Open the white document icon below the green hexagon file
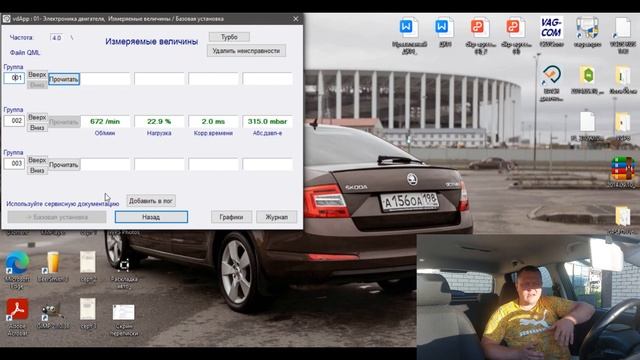 587,127
